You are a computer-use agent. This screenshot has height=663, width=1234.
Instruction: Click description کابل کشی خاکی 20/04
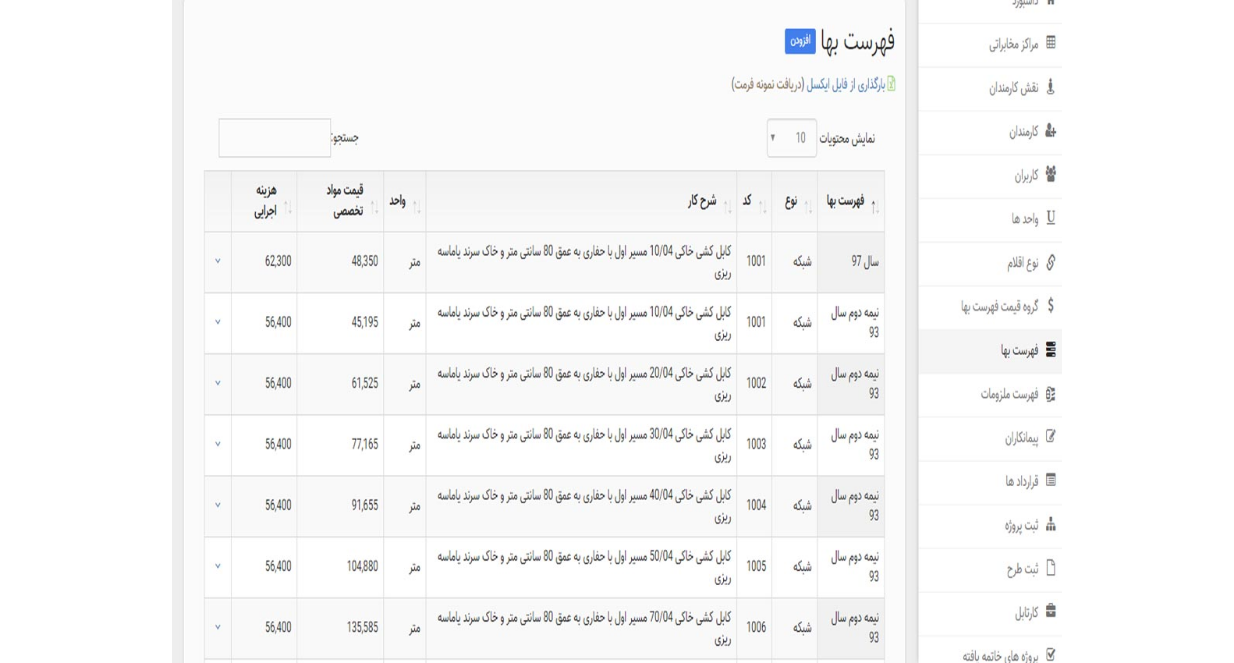coord(584,383)
